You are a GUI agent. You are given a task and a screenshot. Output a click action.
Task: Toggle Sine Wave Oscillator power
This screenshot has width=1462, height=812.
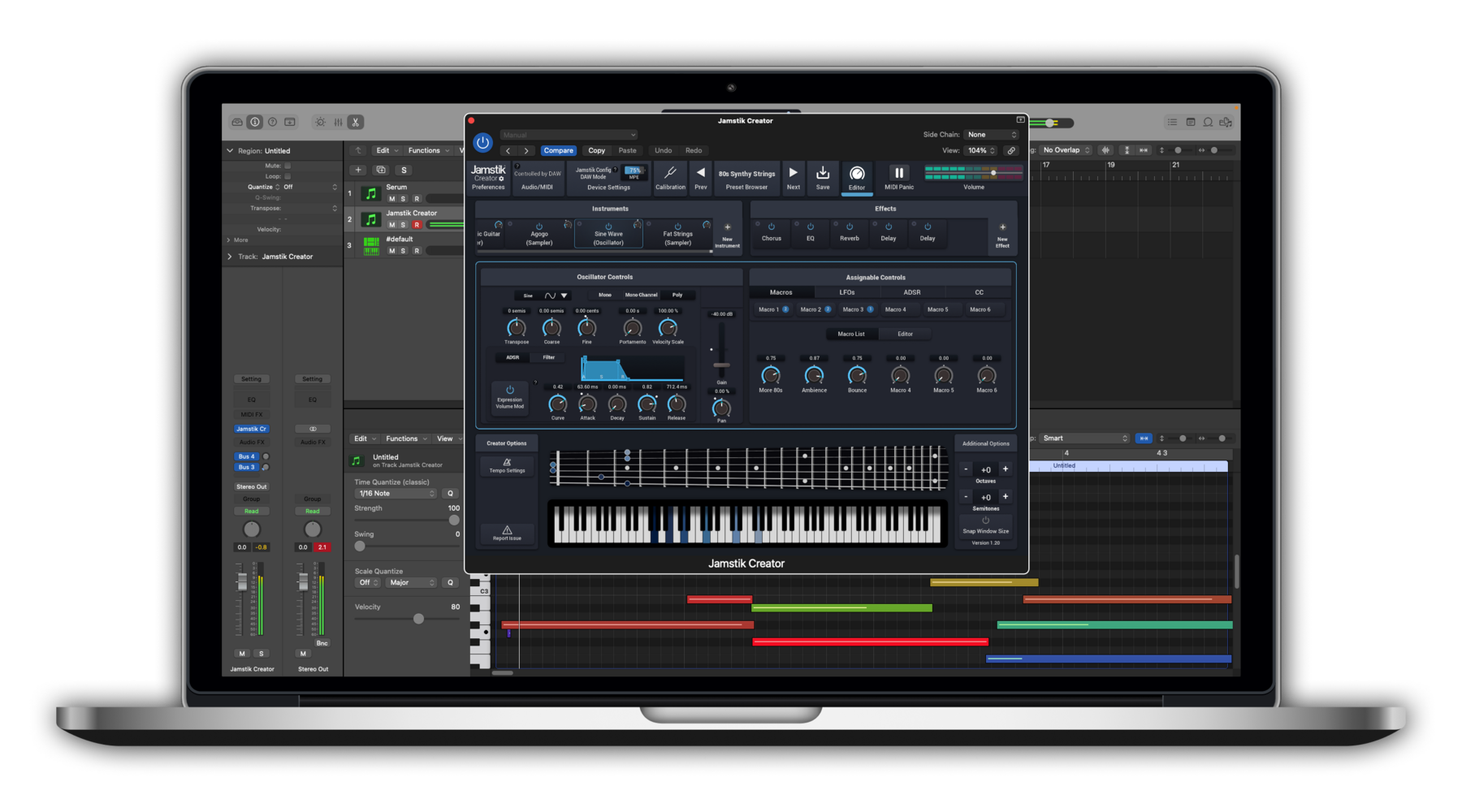pos(608,227)
